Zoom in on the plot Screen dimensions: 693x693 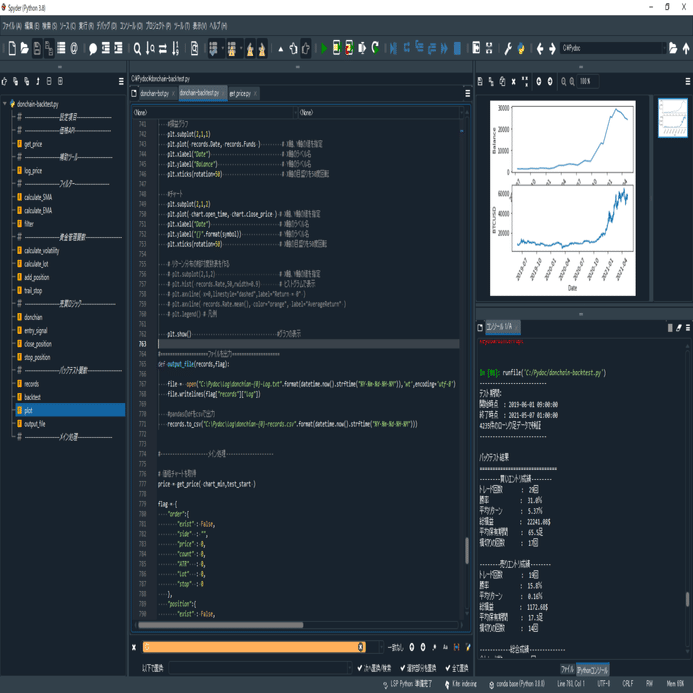tap(572, 81)
